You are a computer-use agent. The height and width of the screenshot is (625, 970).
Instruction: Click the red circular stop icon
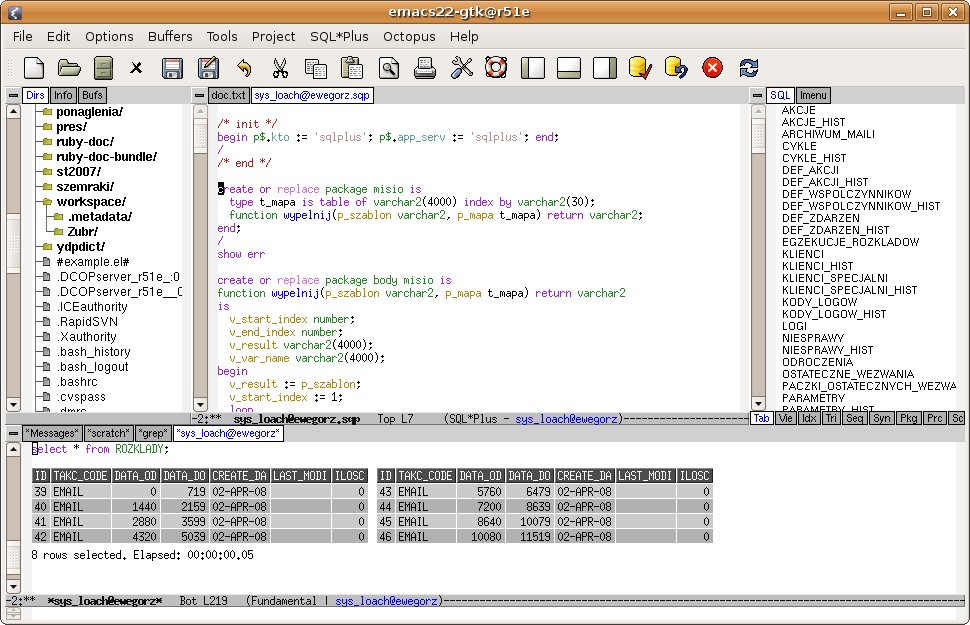[x=712, y=68]
